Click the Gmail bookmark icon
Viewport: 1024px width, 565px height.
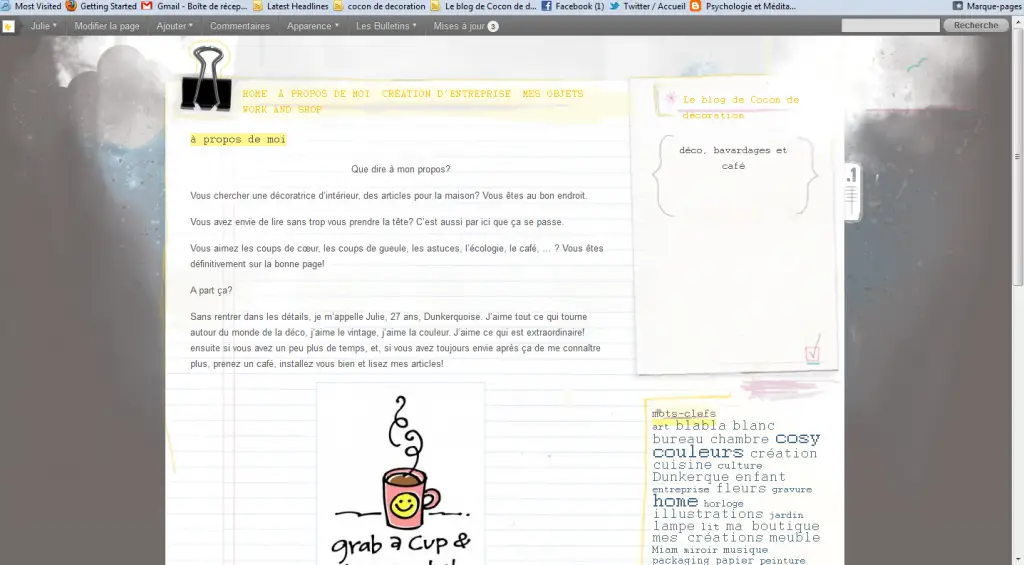(x=147, y=6)
